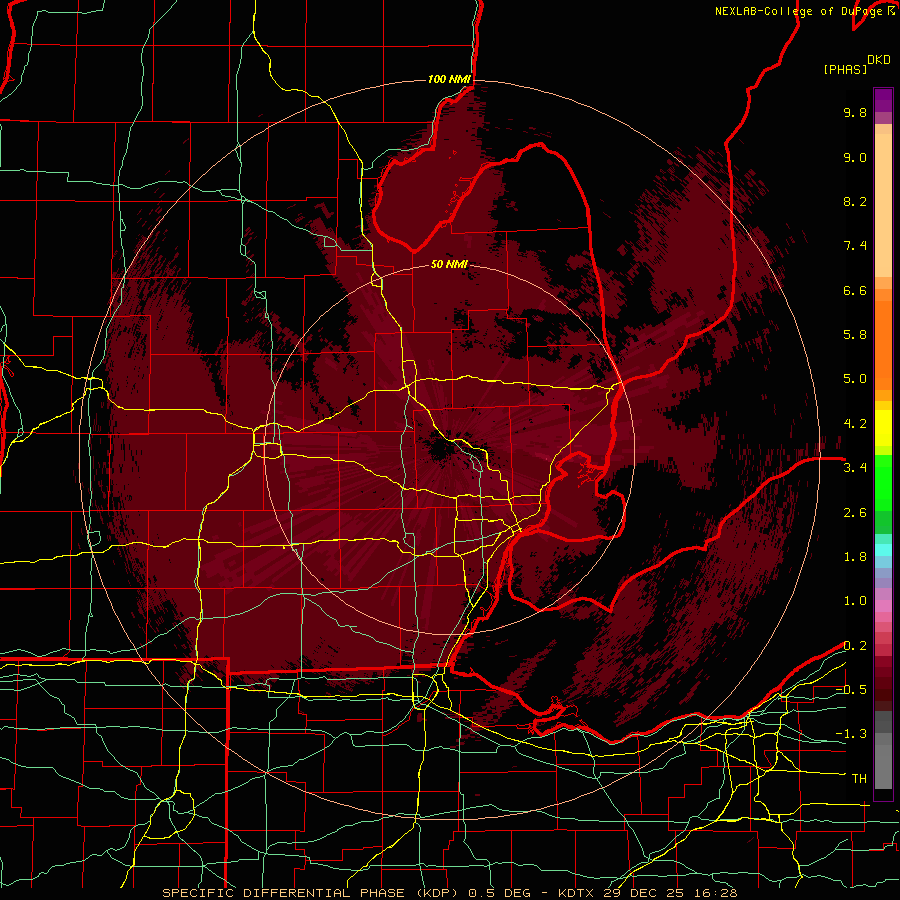Image resolution: width=900 pixels, height=900 pixels.
Task: Click the 9.8 value on the color scale
Action: [855, 112]
